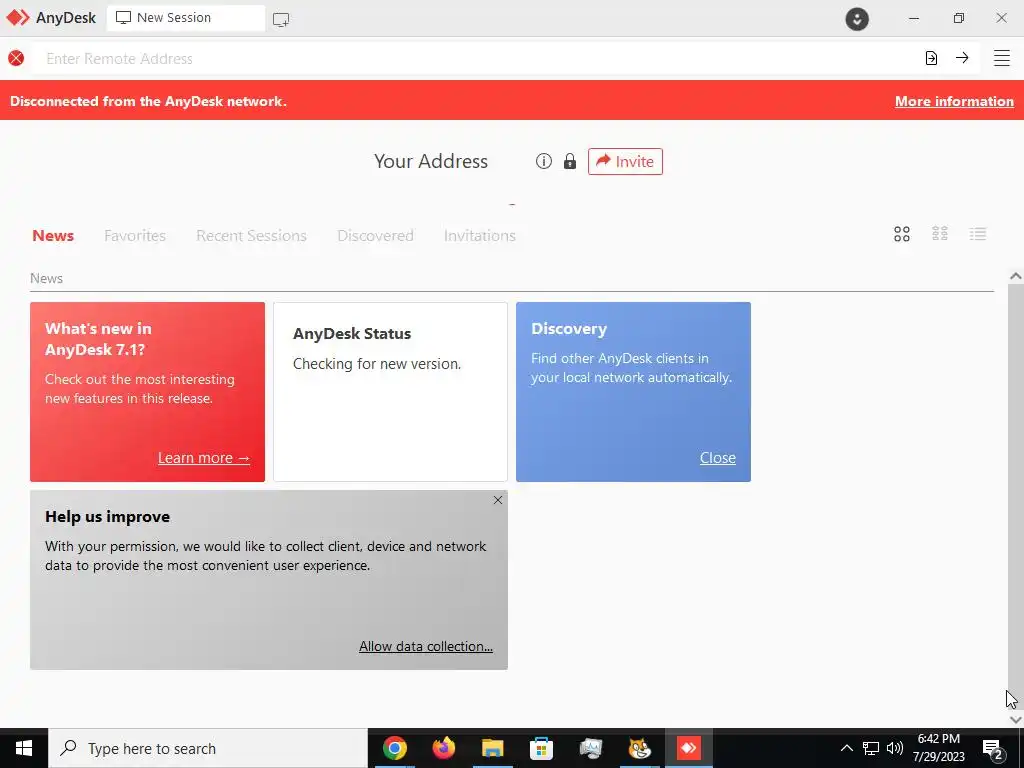Show hidden system tray icons
Viewport: 1024px width, 768px height.
point(846,748)
